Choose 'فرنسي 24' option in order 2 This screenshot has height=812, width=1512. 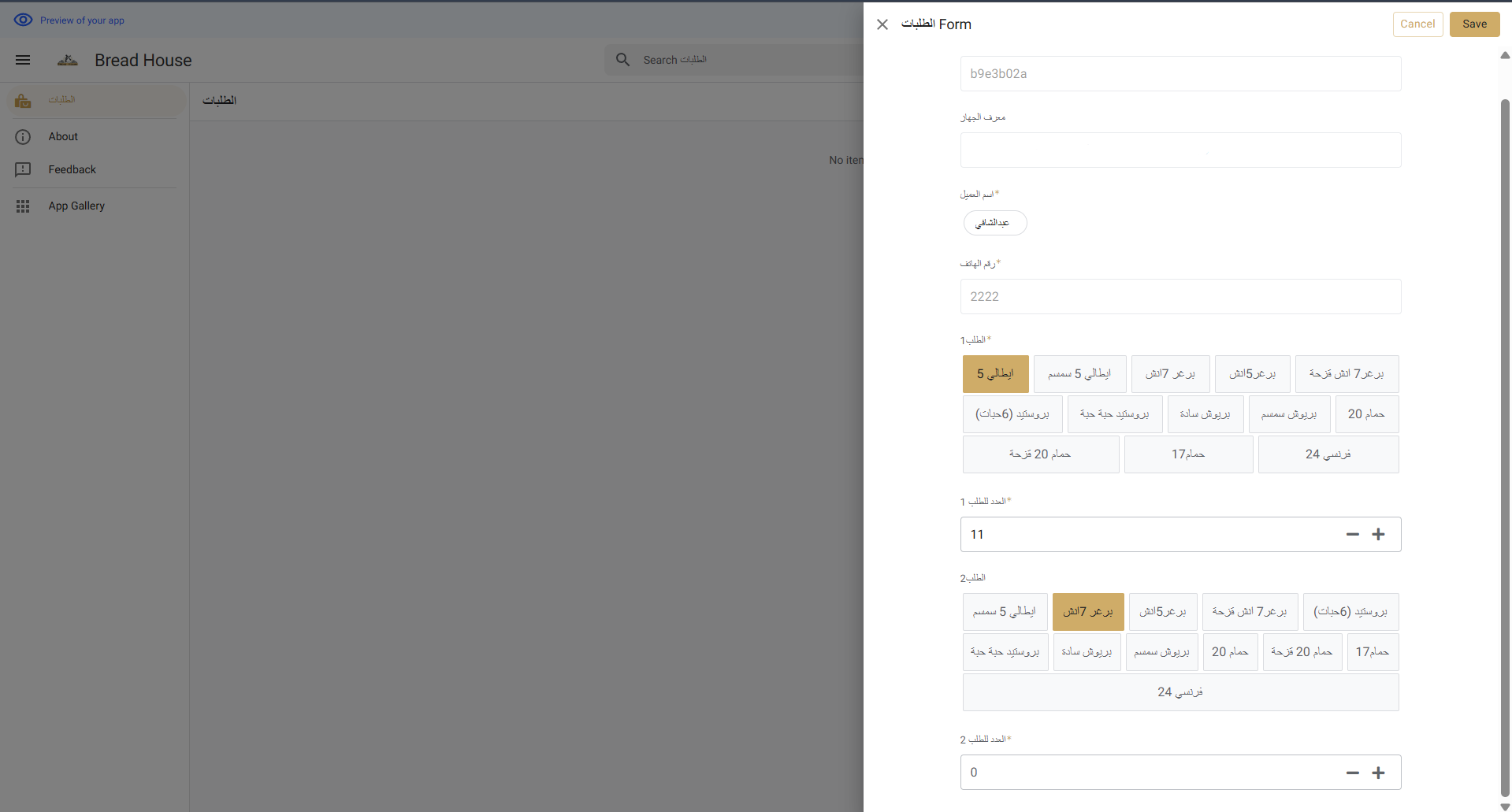[1180, 692]
